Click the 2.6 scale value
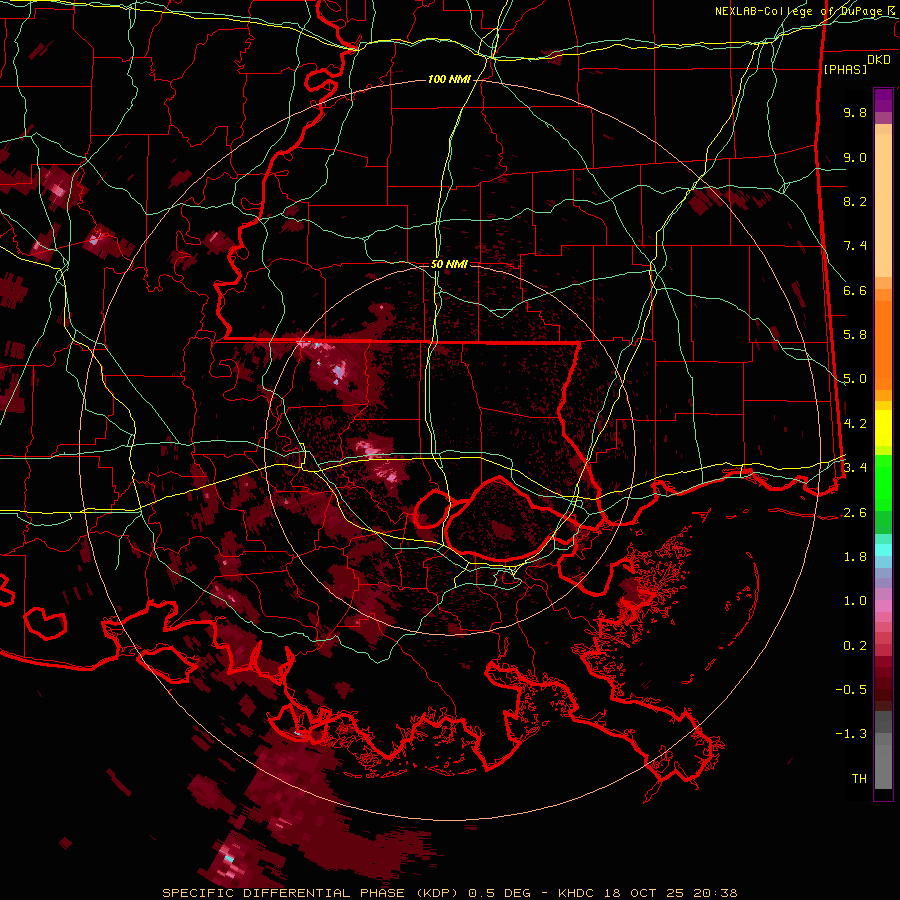 coord(855,513)
